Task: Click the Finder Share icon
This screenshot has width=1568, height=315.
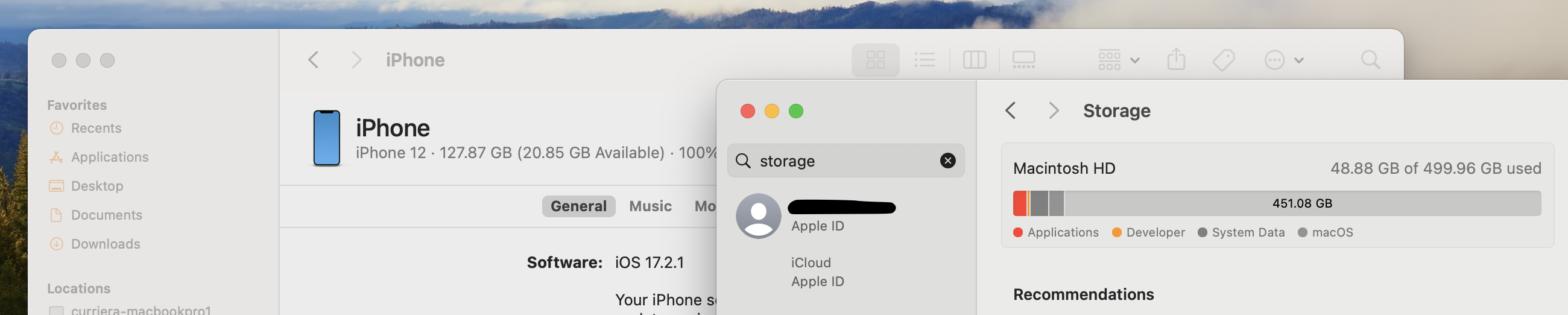Action: (1176, 60)
